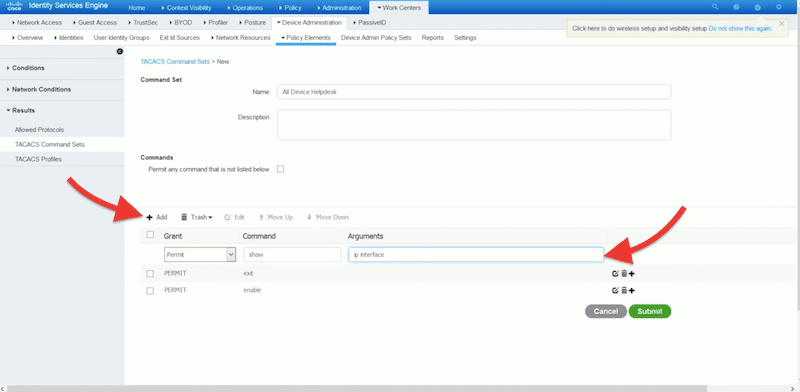Open the help icon in top bar
800x392 pixels.
click(736, 7)
